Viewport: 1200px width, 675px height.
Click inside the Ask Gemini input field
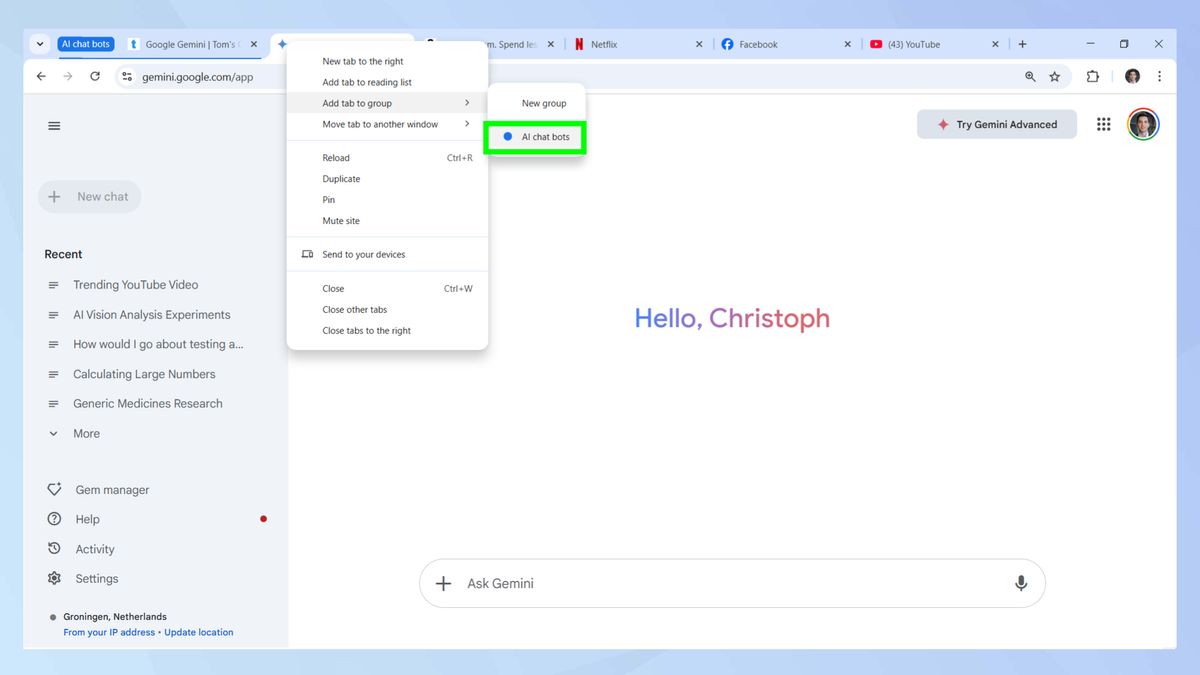coord(700,582)
